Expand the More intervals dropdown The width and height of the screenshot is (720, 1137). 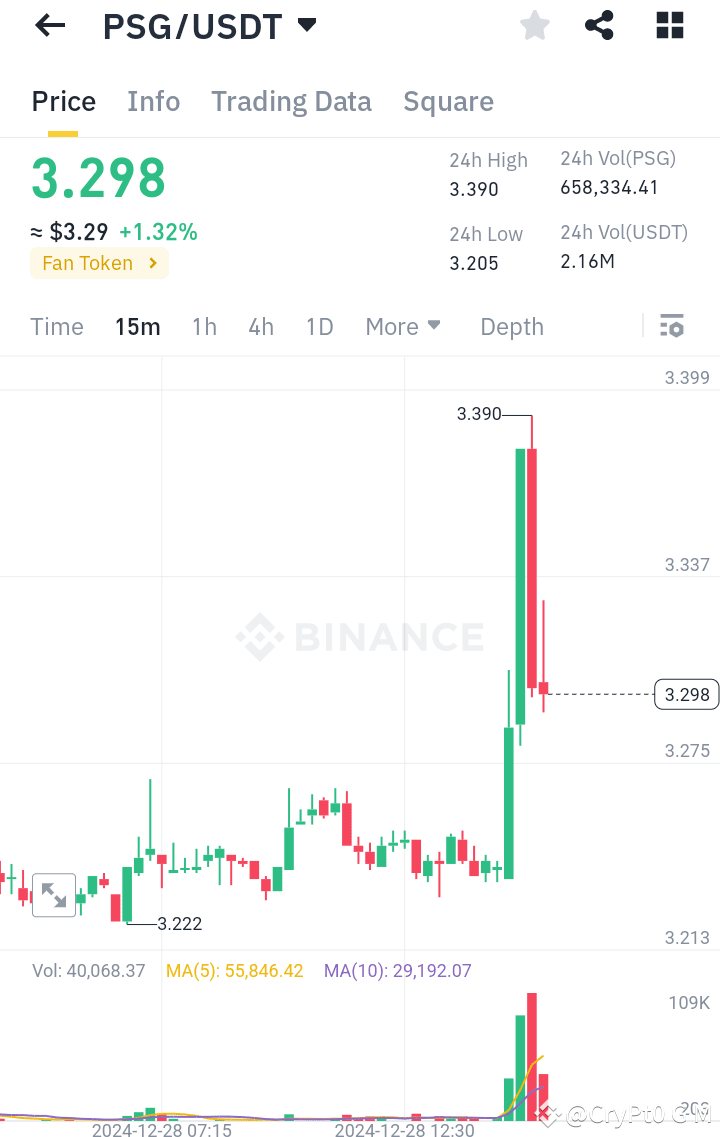pos(403,326)
